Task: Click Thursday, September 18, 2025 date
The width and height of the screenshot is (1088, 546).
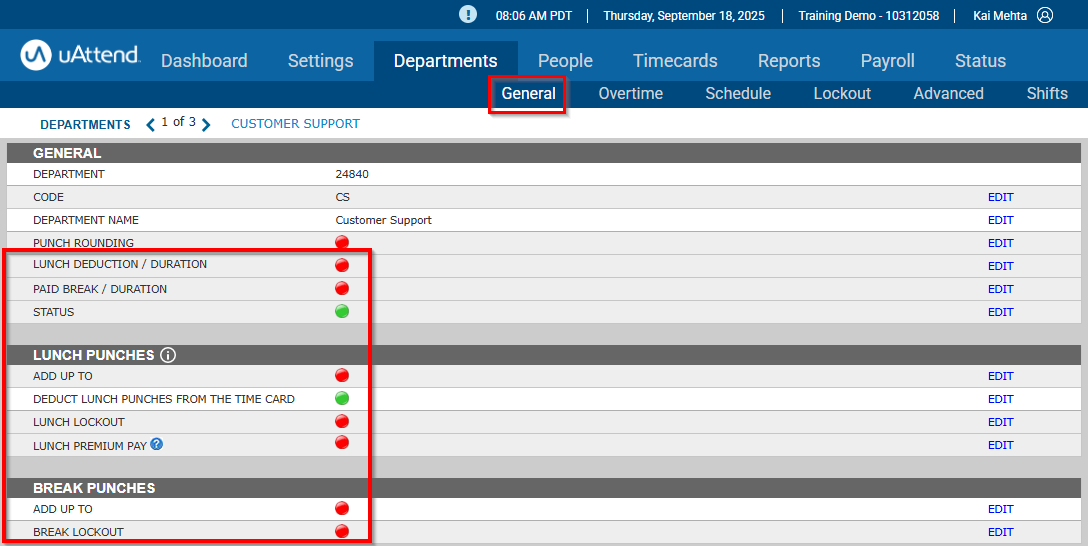Action: (x=684, y=15)
